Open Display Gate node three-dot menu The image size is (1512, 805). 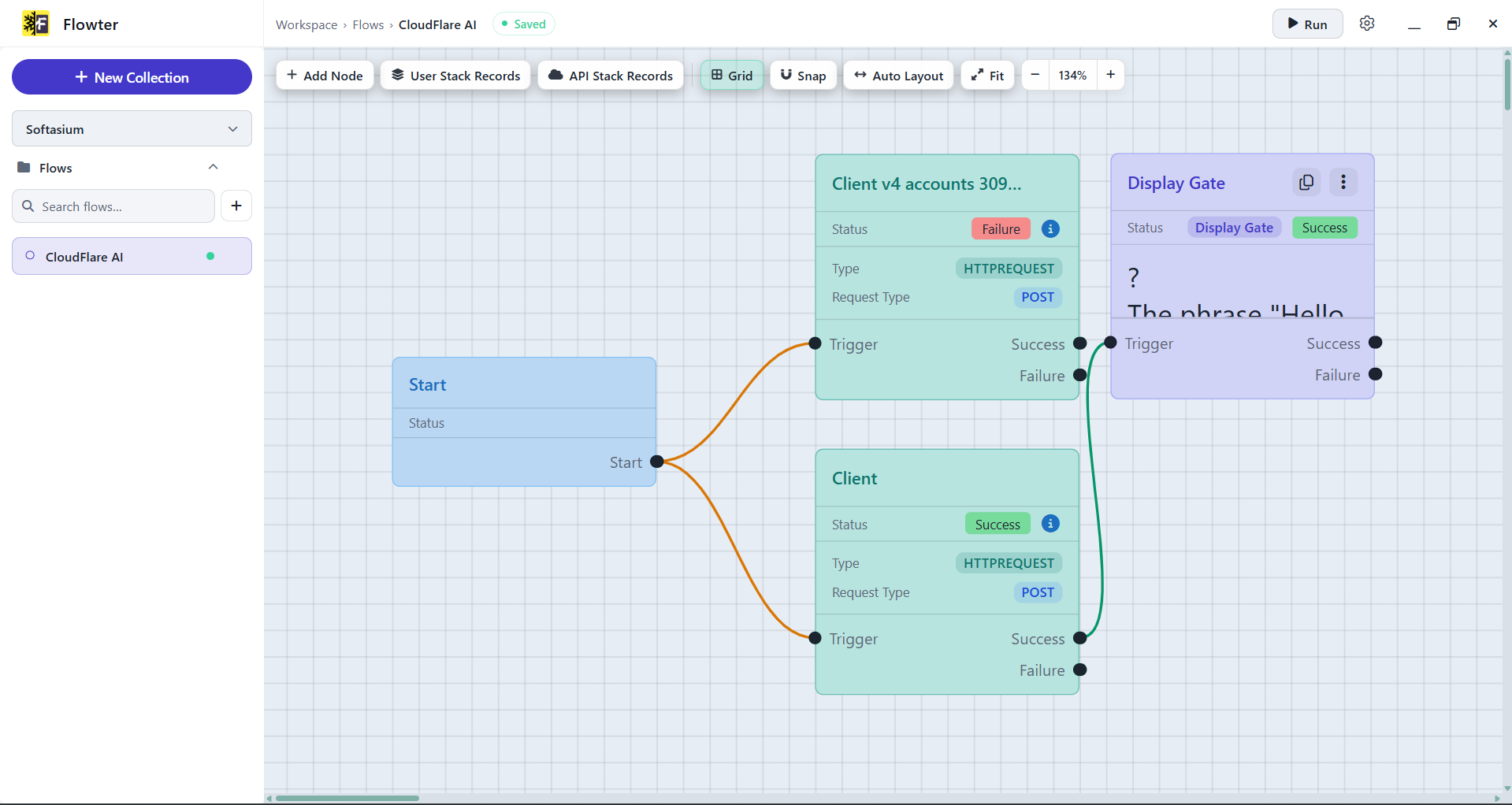1343,182
